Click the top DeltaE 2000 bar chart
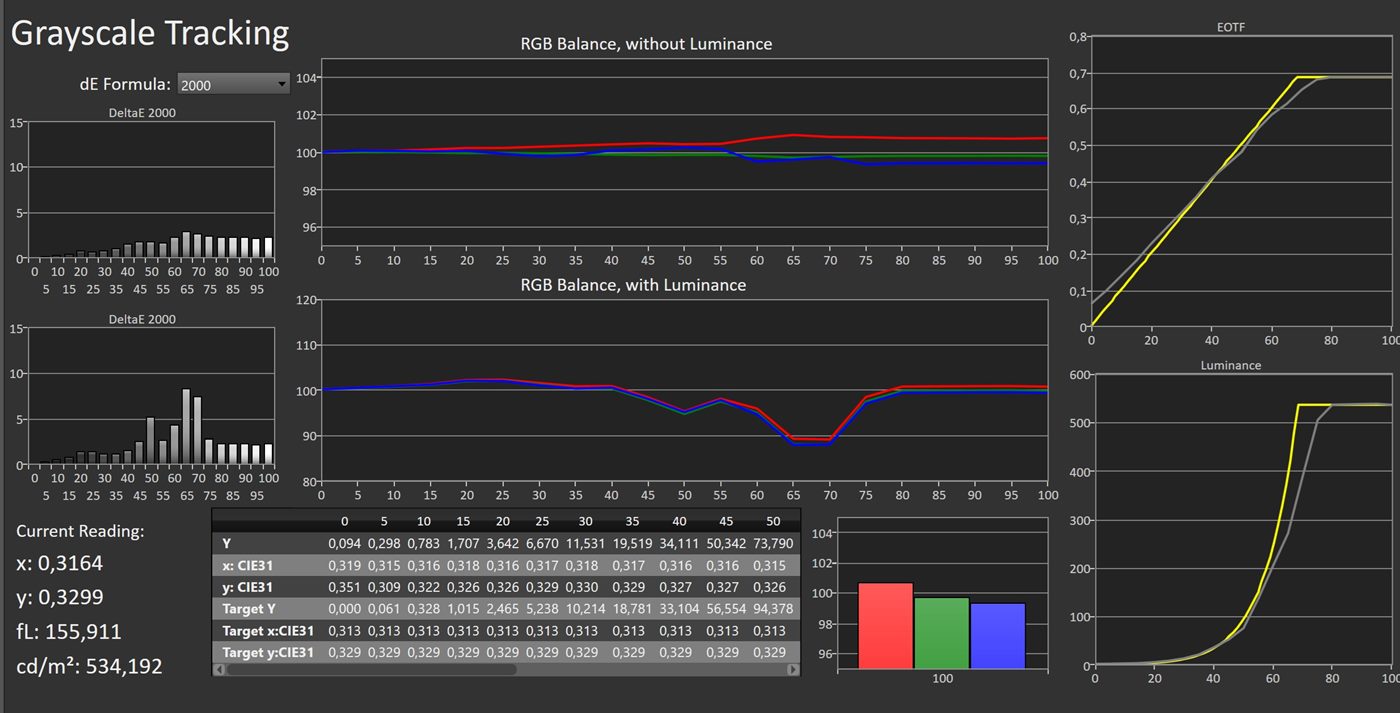 point(151,190)
